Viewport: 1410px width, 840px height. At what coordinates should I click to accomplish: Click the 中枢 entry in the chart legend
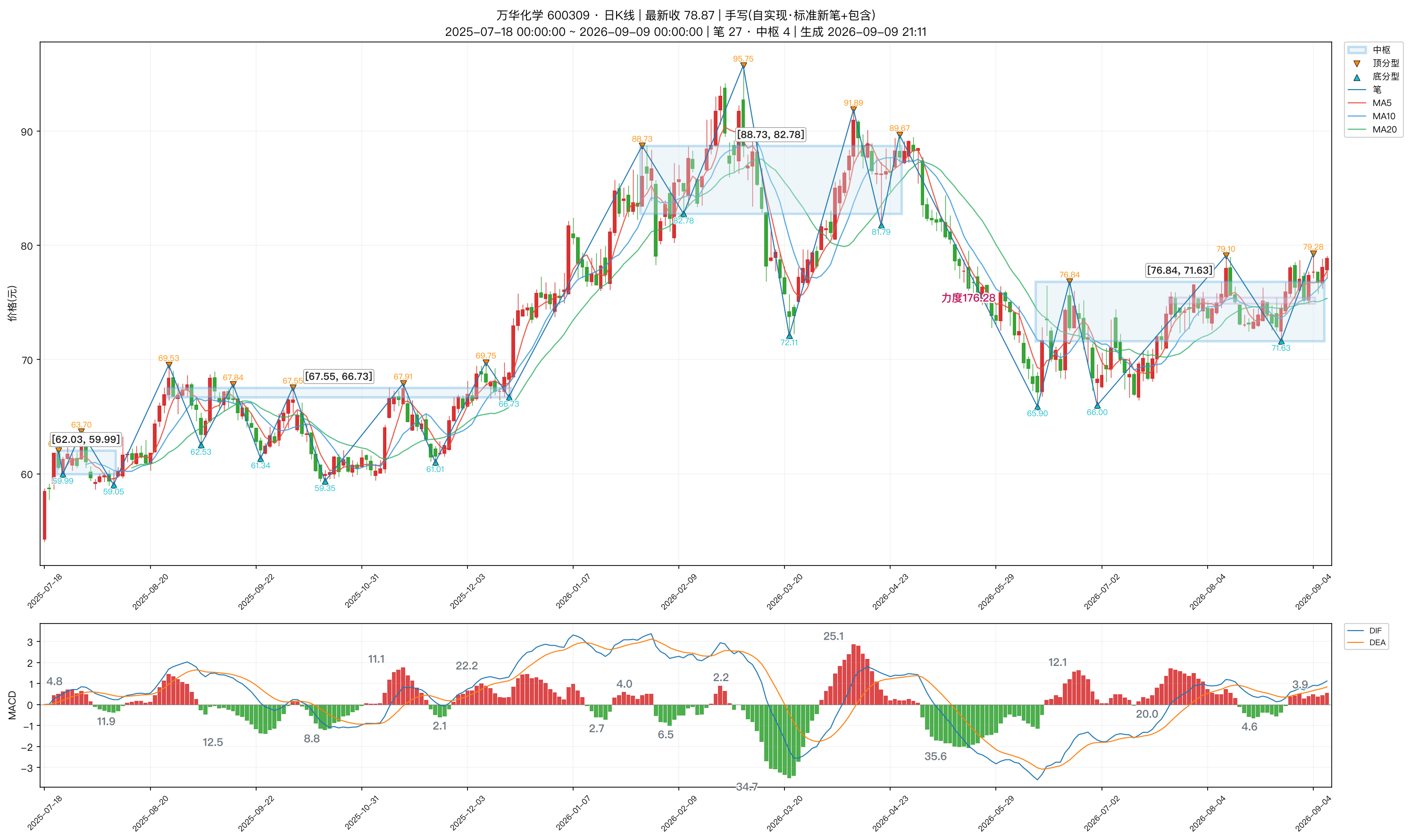click(1373, 50)
